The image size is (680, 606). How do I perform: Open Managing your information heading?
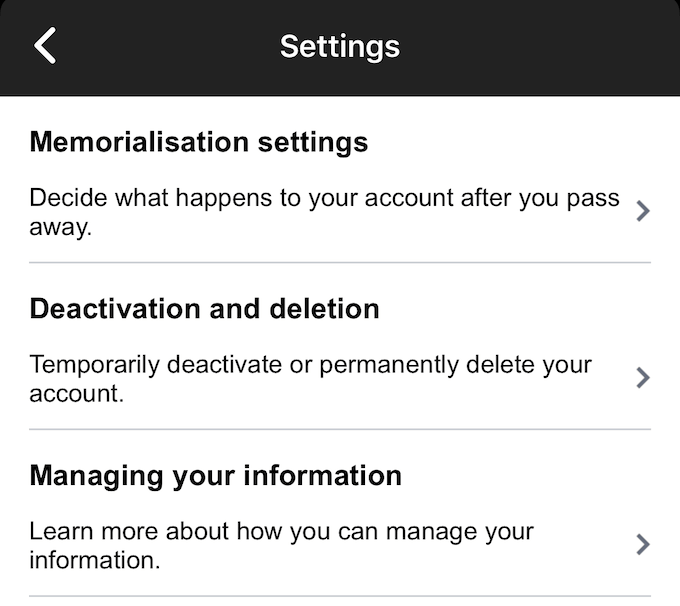pyautogui.click(x=215, y=475)
